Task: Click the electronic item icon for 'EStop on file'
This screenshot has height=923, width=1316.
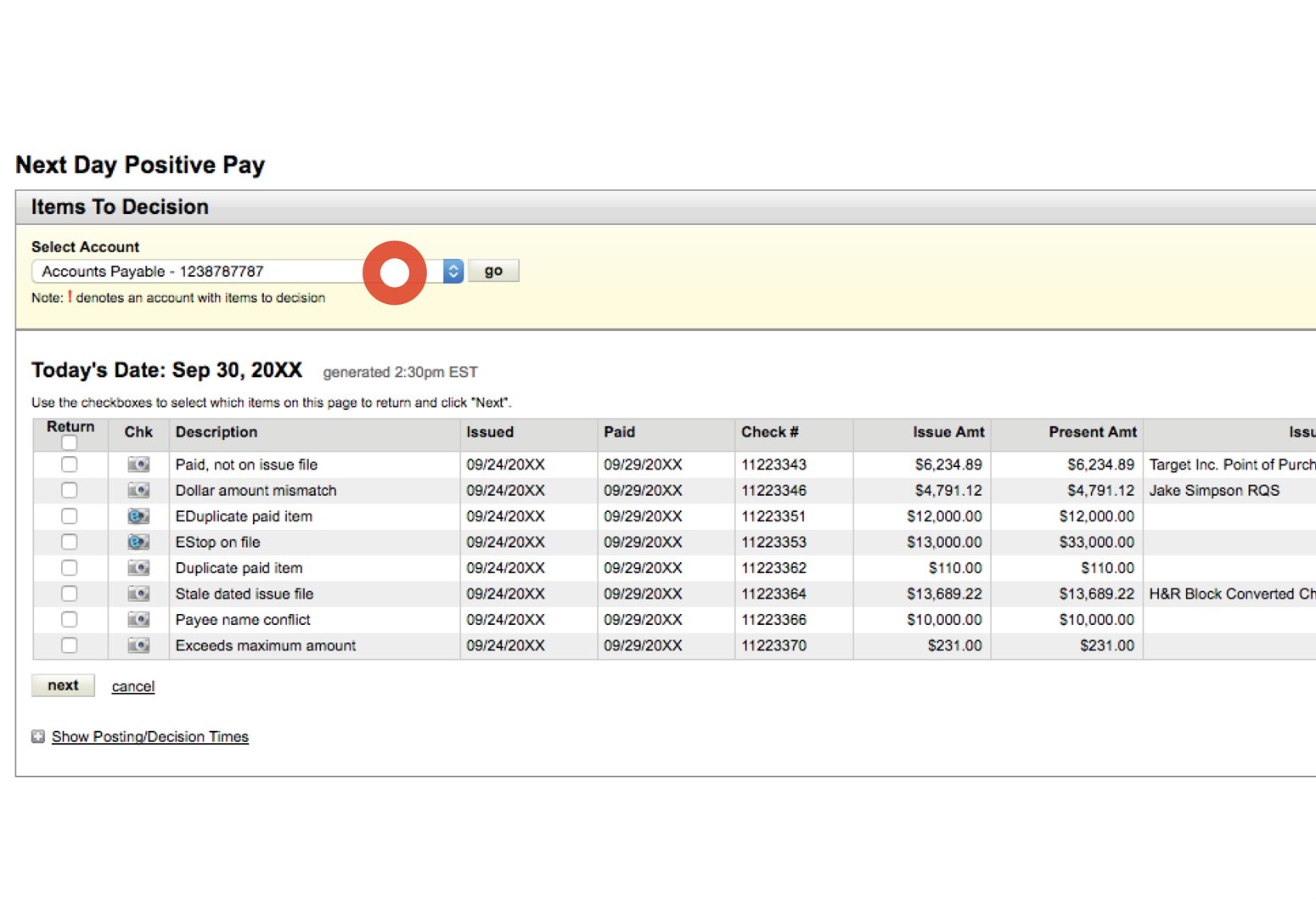Action: coord(138,542)
